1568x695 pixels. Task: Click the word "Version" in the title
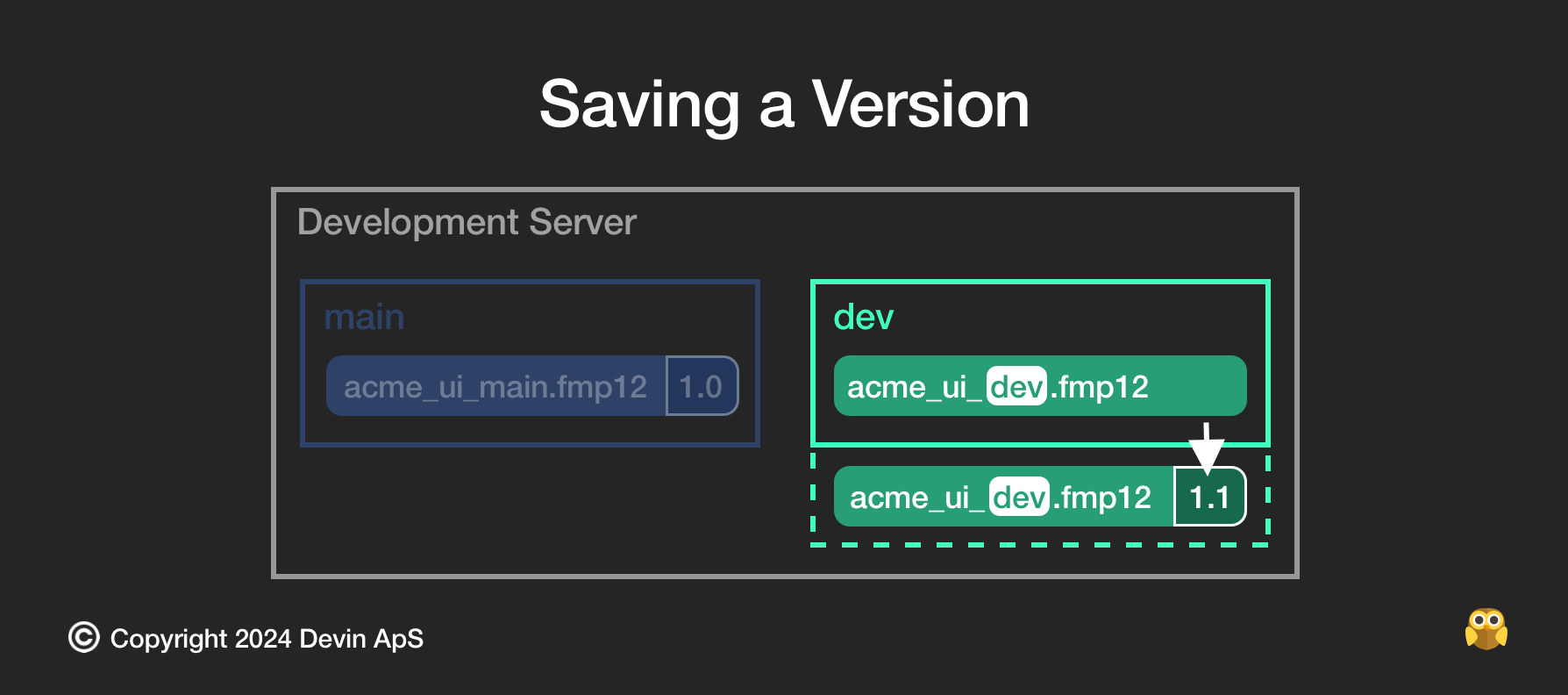(920, 104)
